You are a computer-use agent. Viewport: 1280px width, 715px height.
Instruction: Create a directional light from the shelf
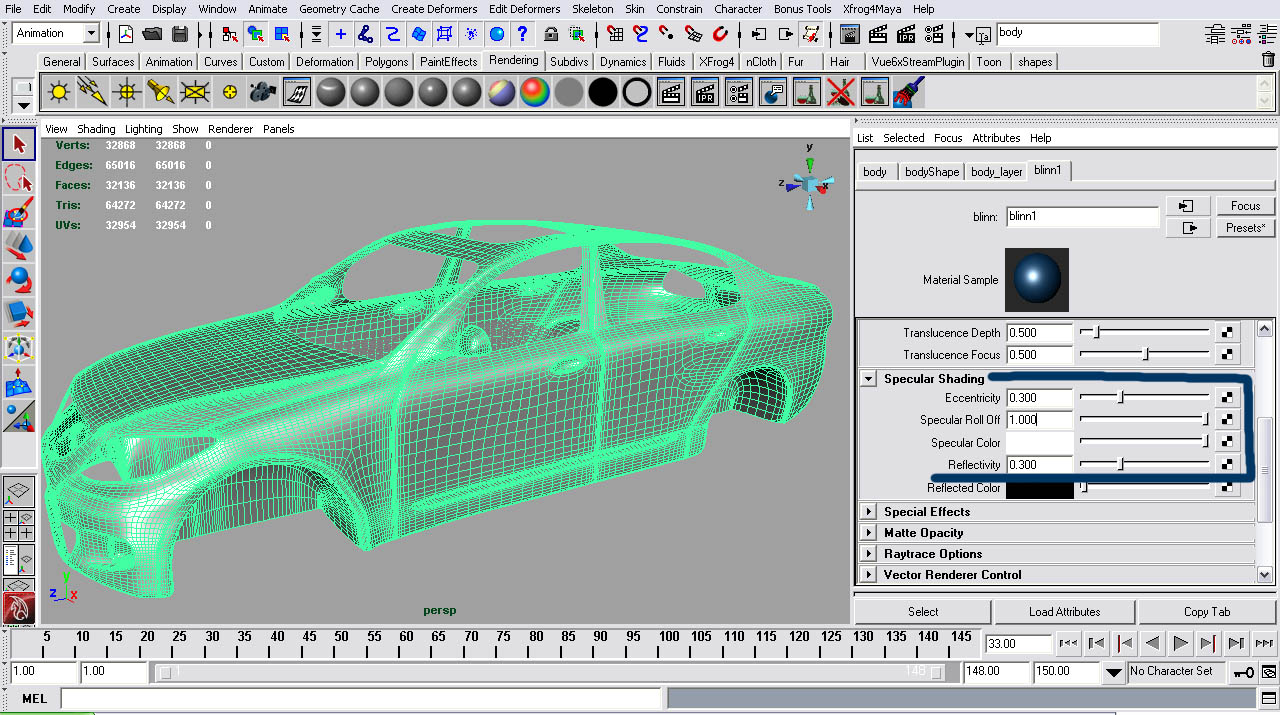pyautogui.click(x=93, y=93)
